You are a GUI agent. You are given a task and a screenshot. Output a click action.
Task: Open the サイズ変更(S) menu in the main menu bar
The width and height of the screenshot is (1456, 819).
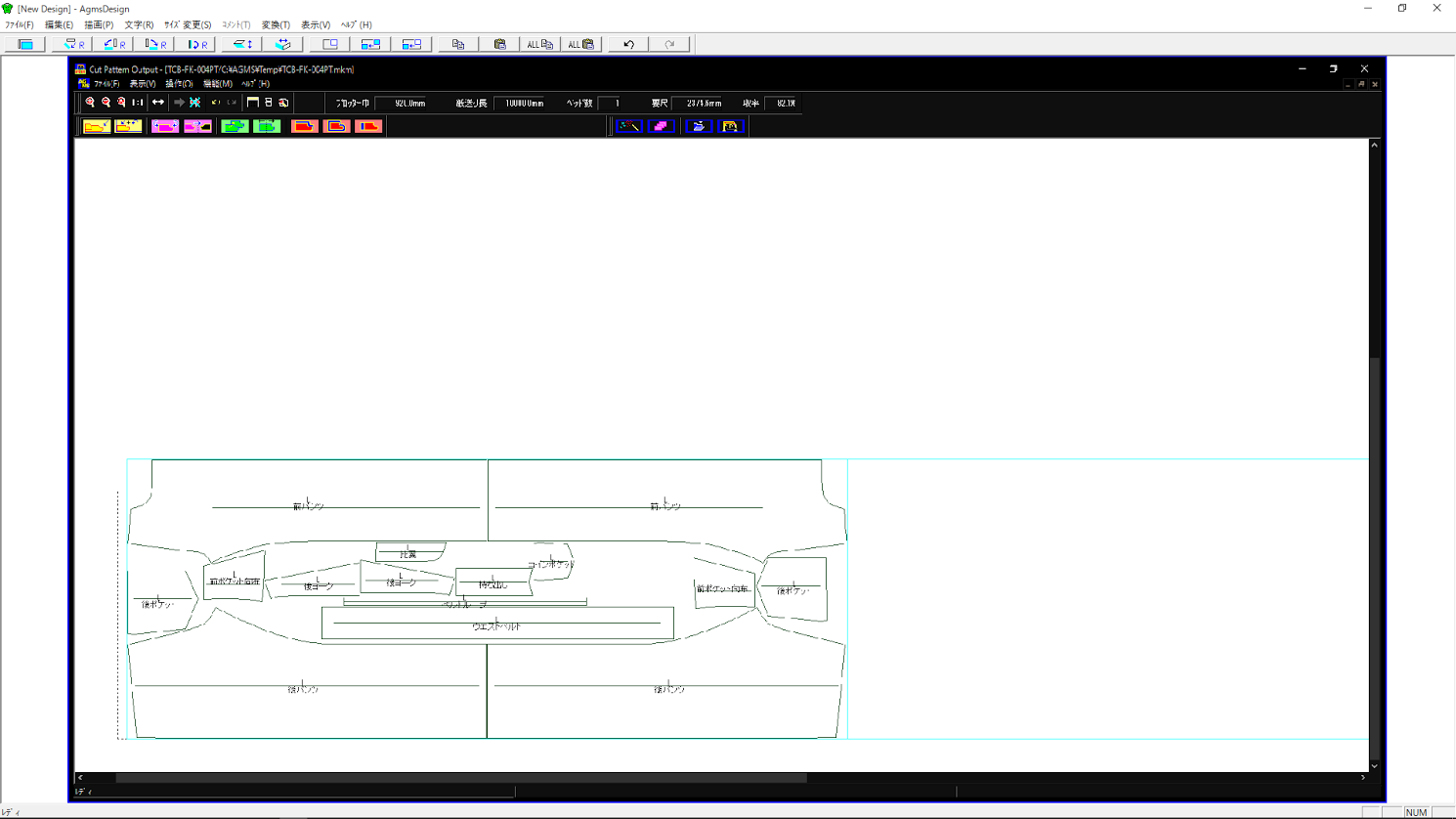tap(187, 24)
